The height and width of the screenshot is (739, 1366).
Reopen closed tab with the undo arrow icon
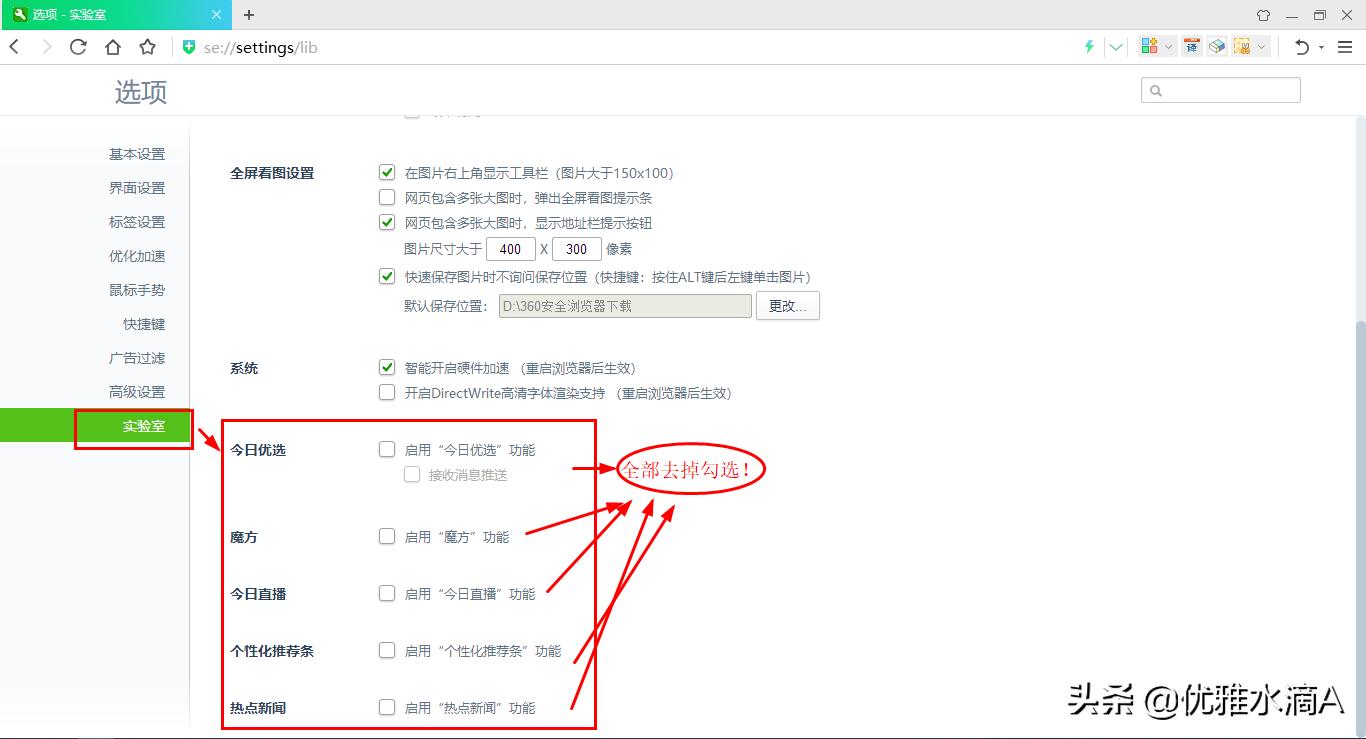pyautogui.click(x=1301, y=47)
